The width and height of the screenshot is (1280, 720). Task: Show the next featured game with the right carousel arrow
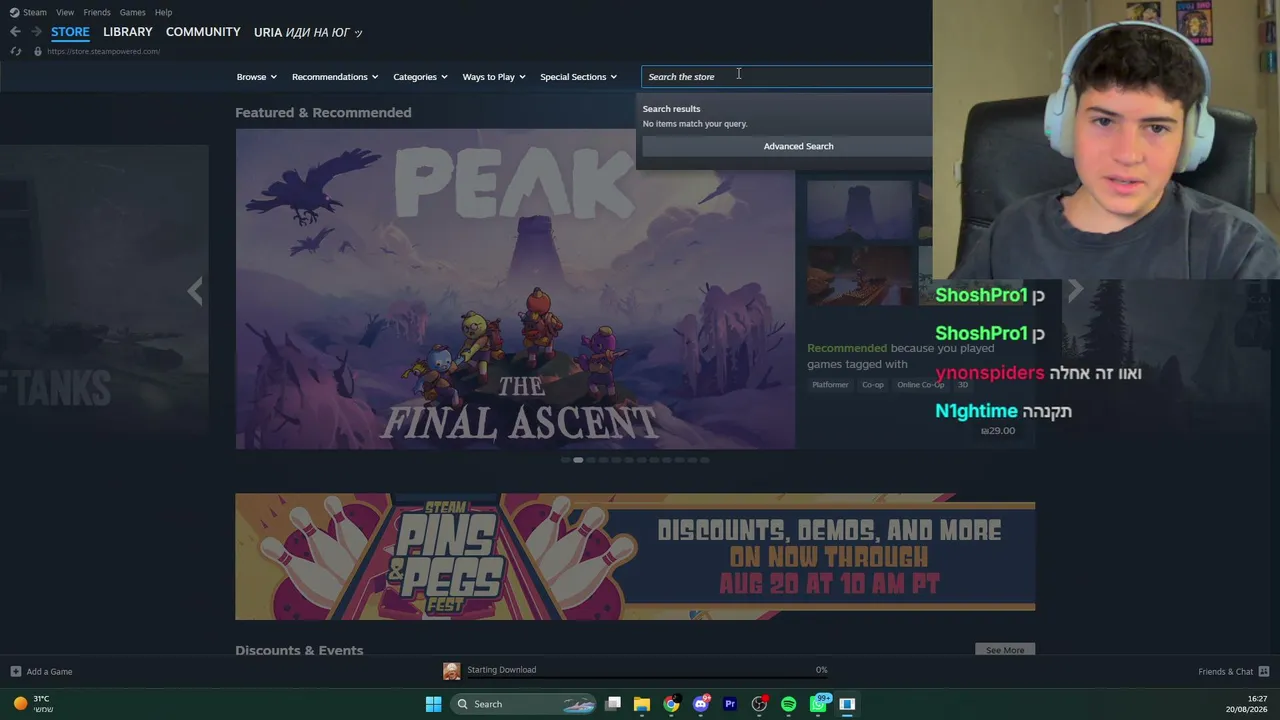1075,290
